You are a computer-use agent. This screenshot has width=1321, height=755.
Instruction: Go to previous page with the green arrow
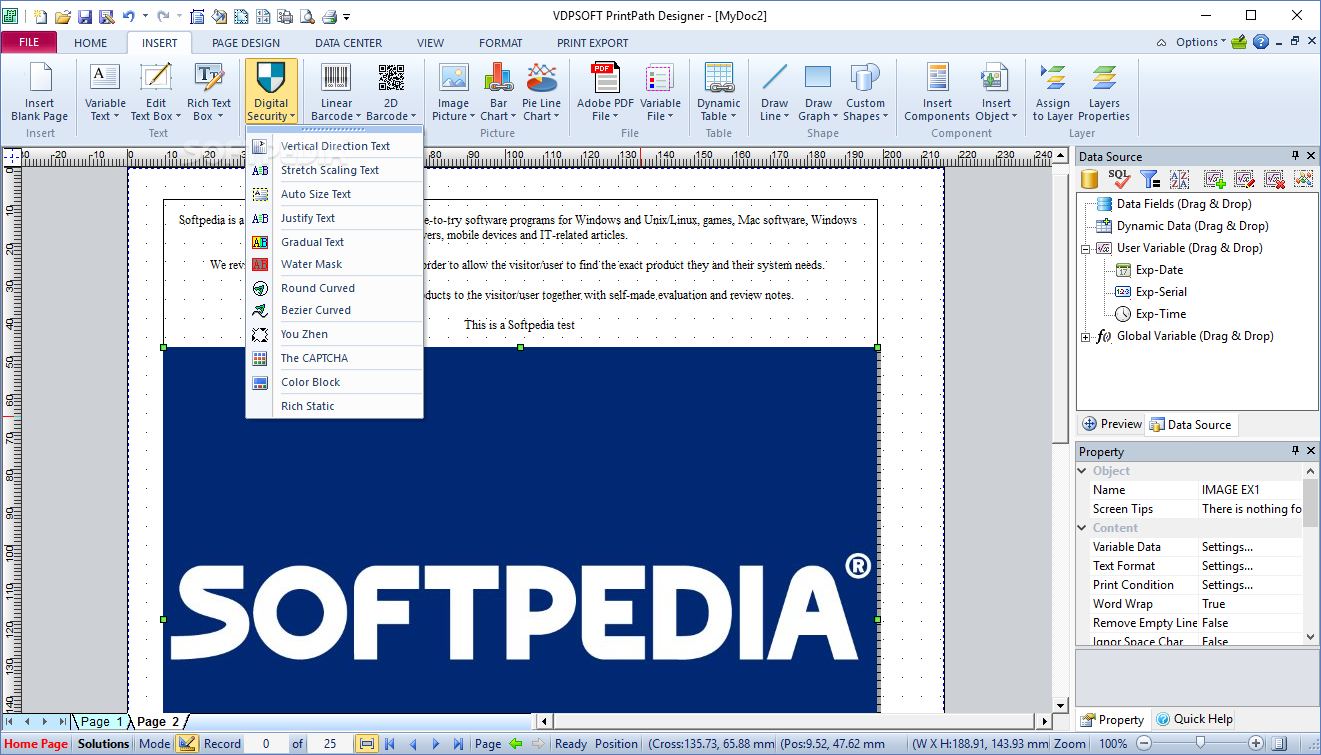pos(516,744)
